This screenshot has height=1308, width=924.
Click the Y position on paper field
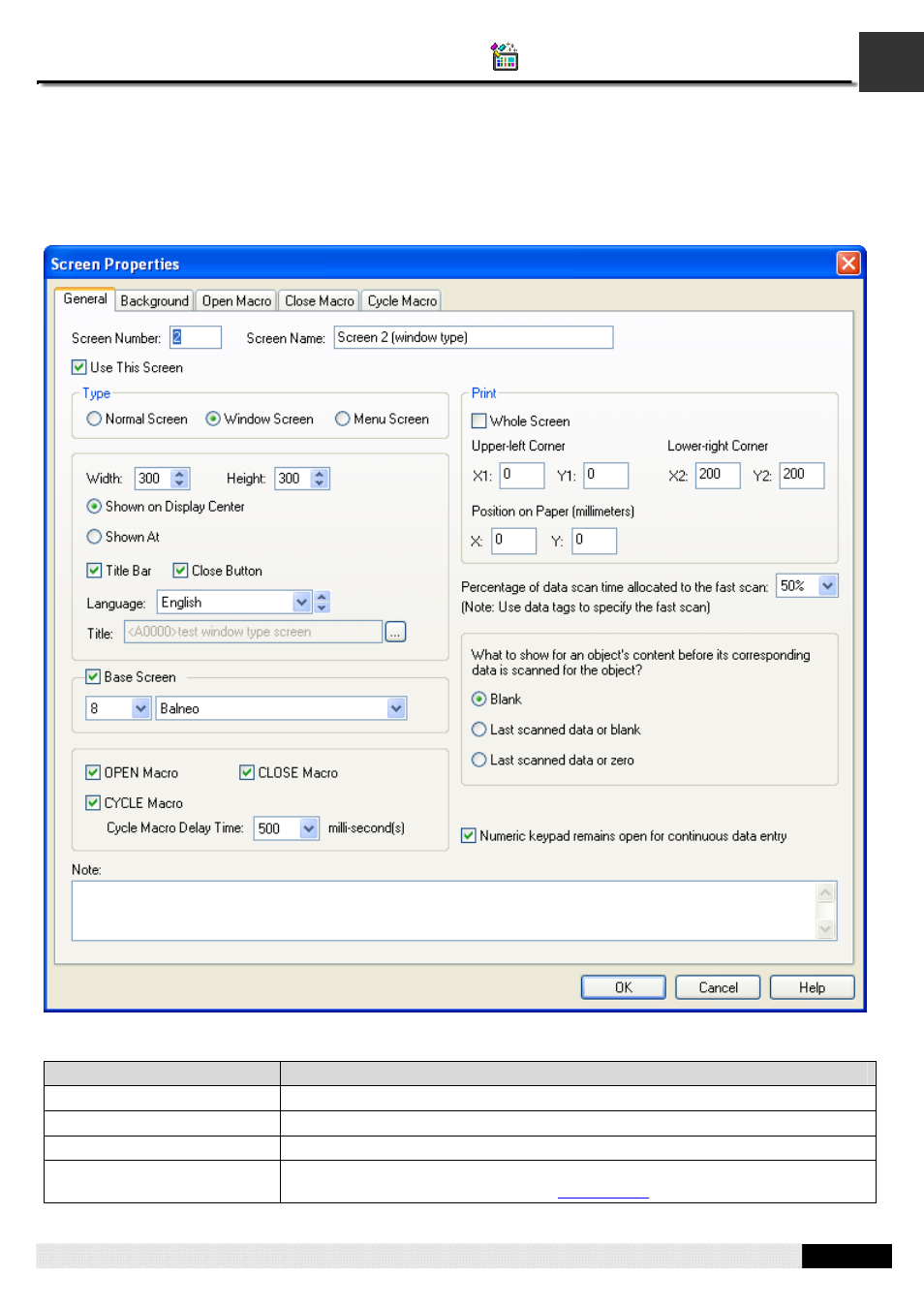tap(594, 541)
